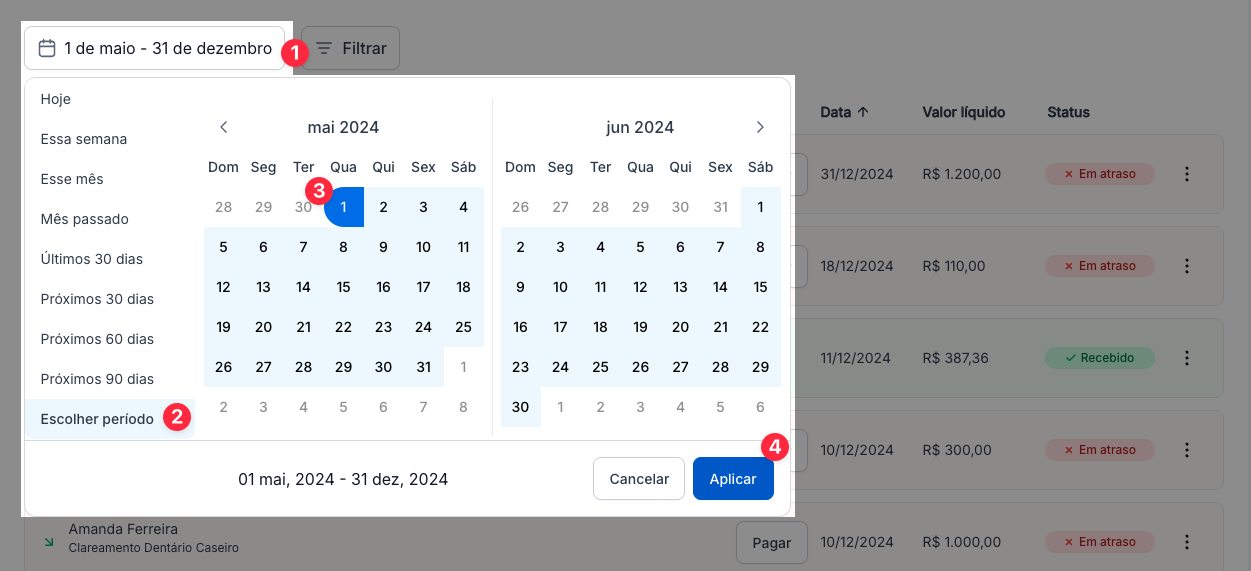Open the date range picker field
This screenshot has width=1251, height=571.
[x=155, y=48]
